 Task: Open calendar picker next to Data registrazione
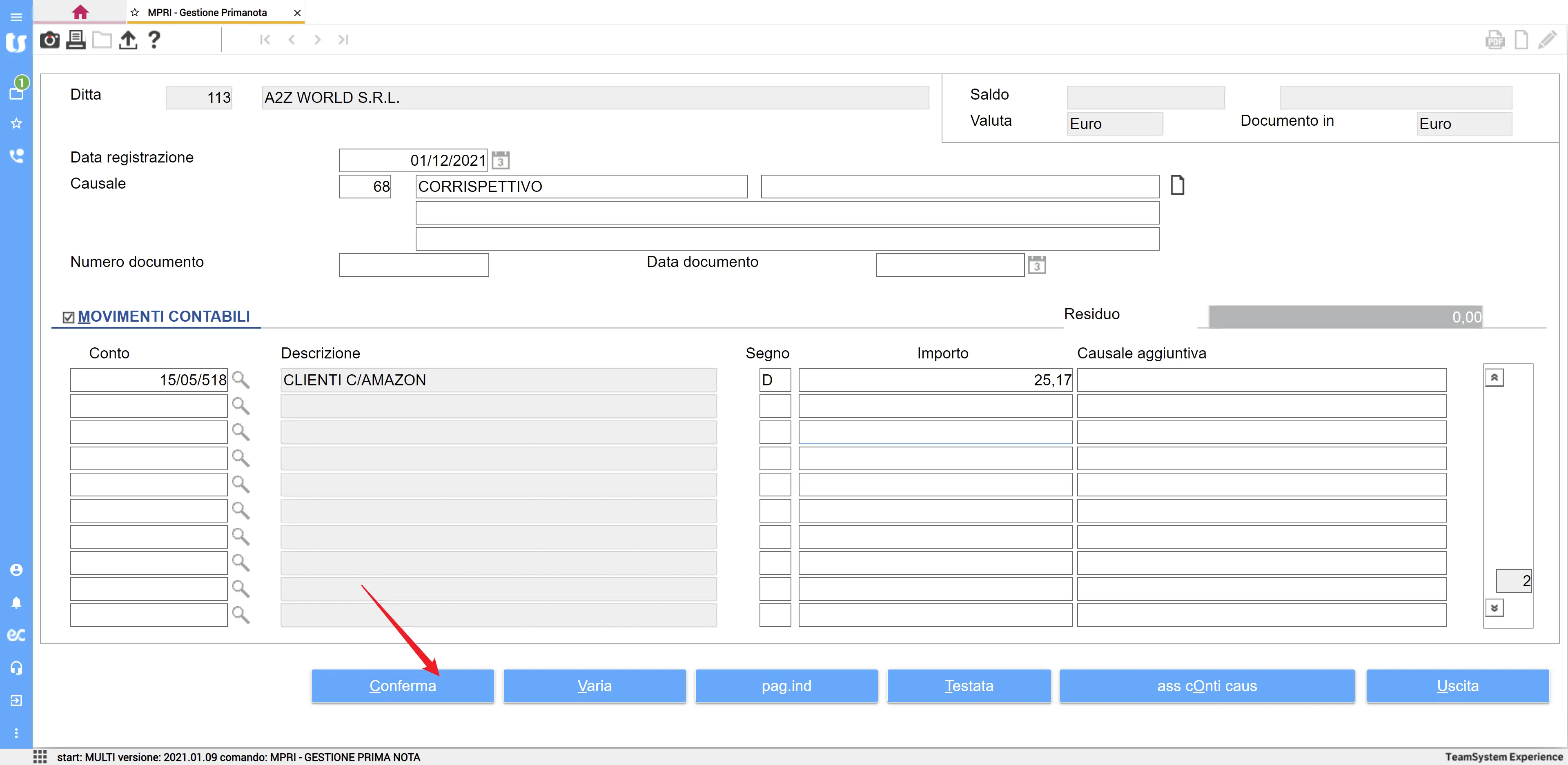tap(500, 161)
